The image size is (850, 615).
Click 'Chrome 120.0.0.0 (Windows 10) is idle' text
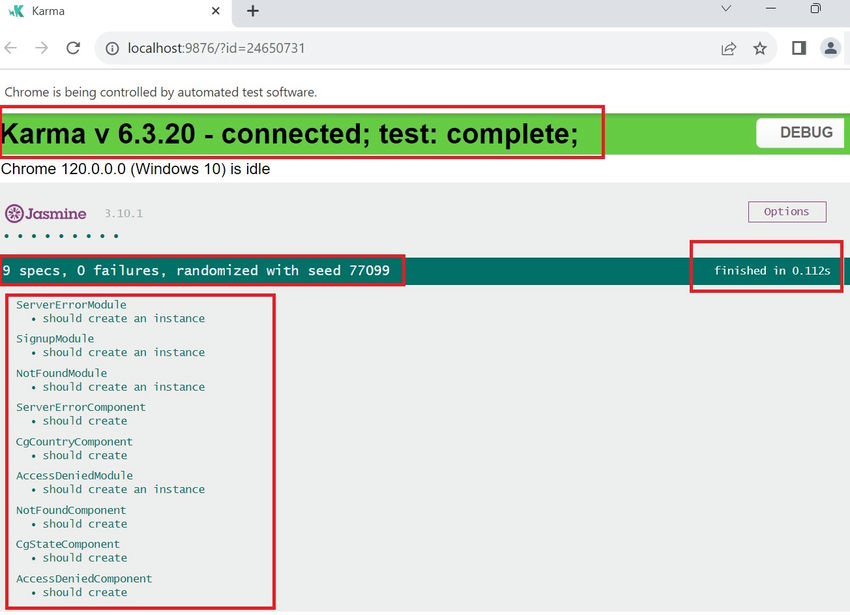[x=136, y=169]
